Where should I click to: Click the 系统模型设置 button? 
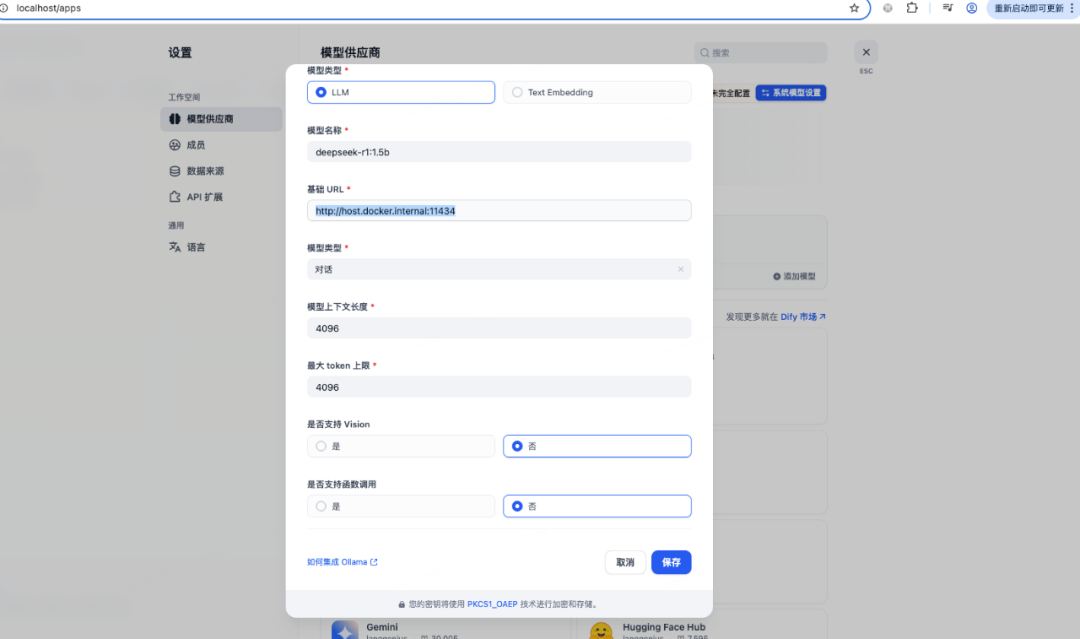coord(791,93)
